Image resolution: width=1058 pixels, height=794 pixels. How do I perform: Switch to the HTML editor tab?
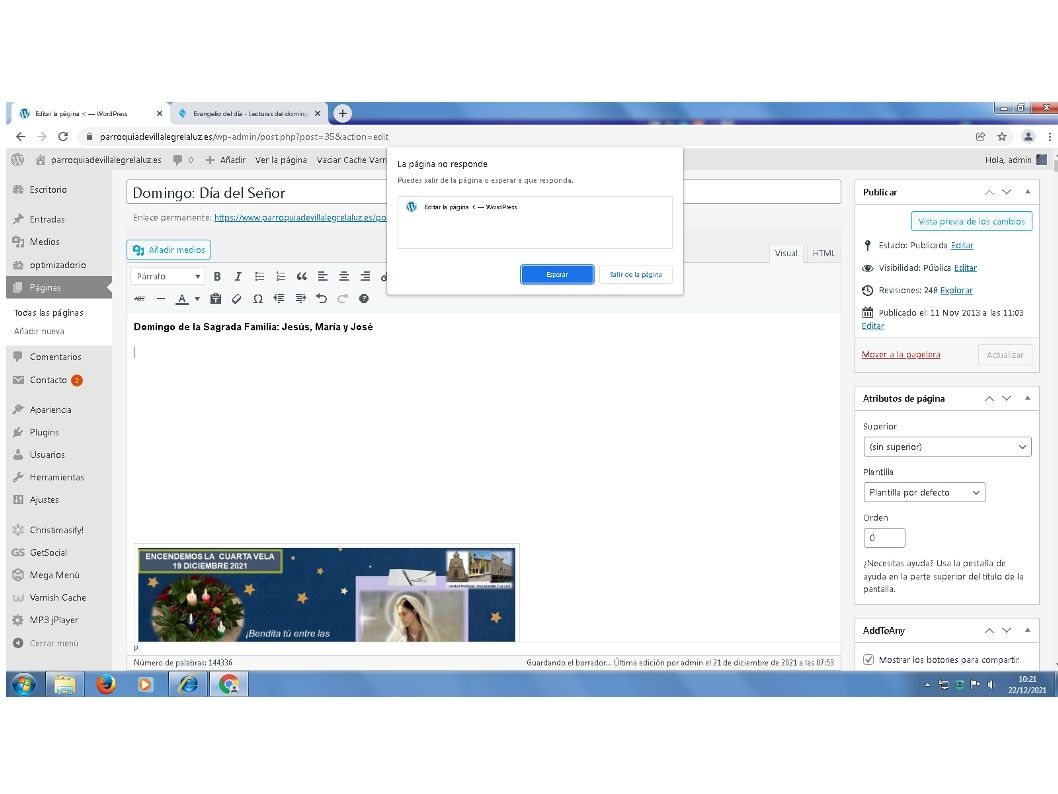(823, 253)
